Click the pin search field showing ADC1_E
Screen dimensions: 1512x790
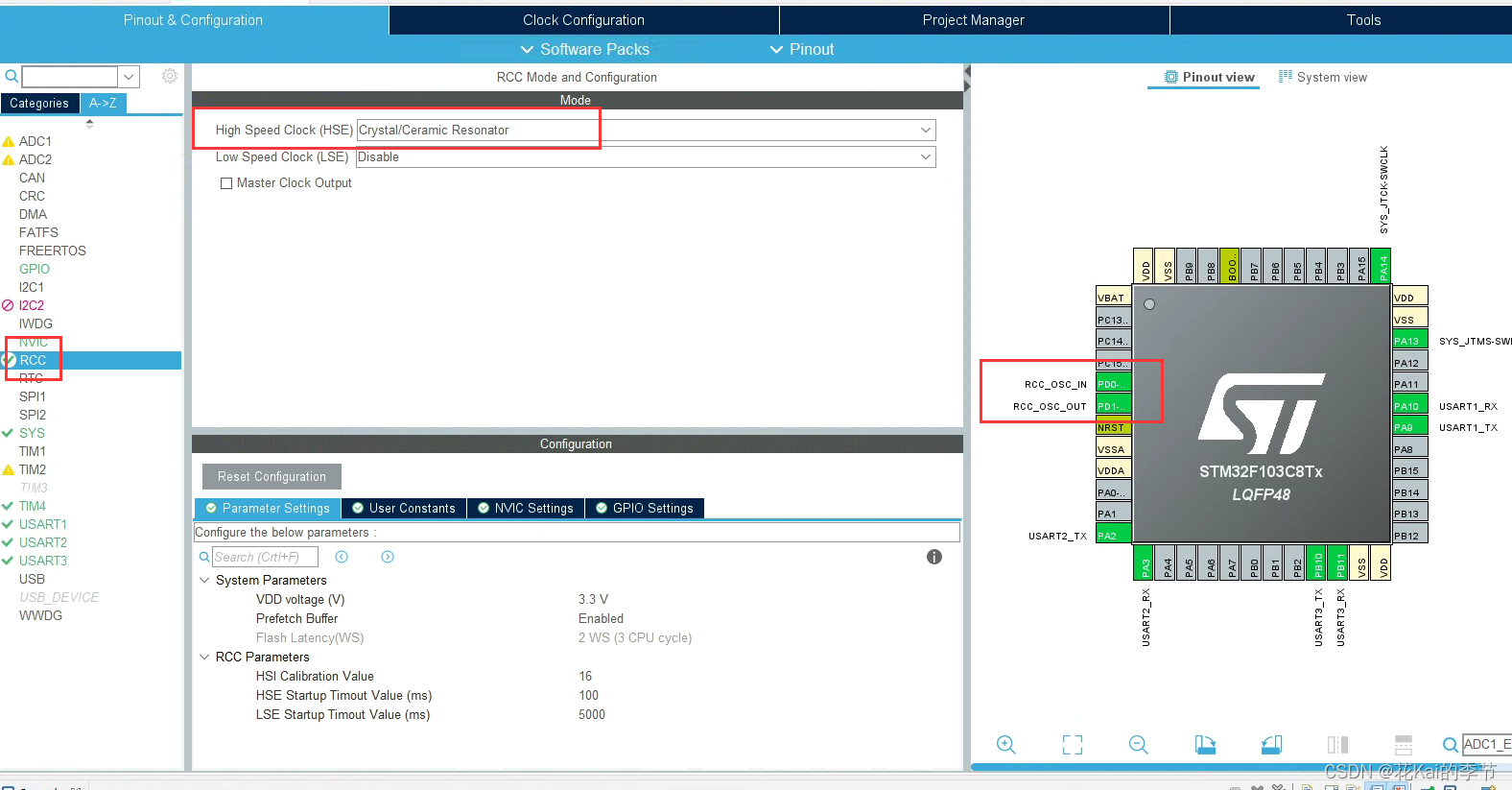point(1487,744)
